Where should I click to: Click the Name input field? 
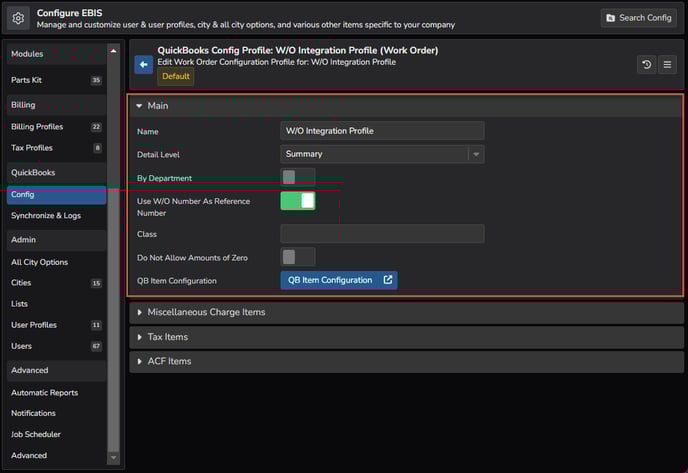[382, 131]
